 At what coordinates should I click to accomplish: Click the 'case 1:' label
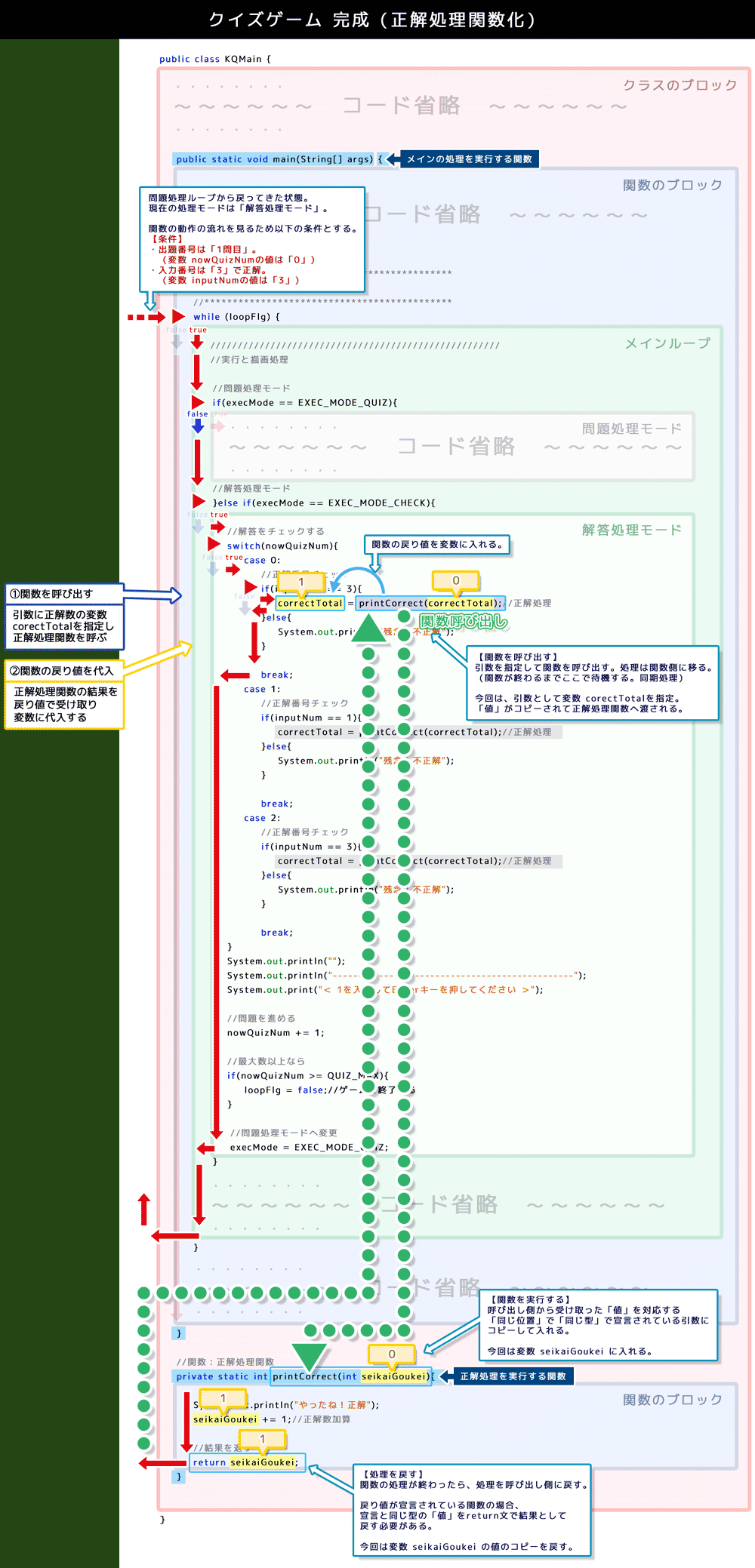(x=261, y=690)
